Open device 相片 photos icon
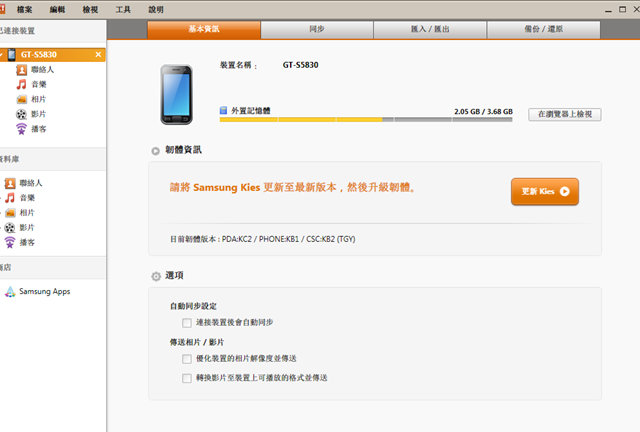This screenshot has width=640, height=432. (x=21, y=99)
